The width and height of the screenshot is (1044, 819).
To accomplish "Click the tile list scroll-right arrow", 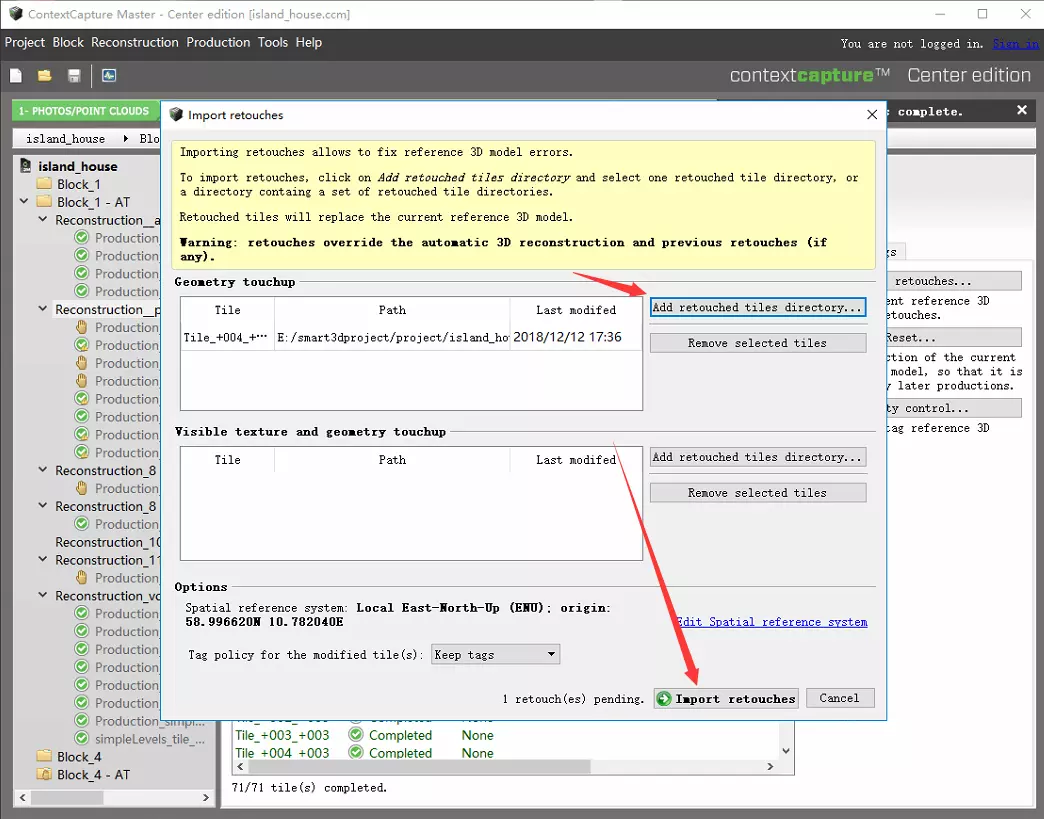I will click(x=770, y=766).
